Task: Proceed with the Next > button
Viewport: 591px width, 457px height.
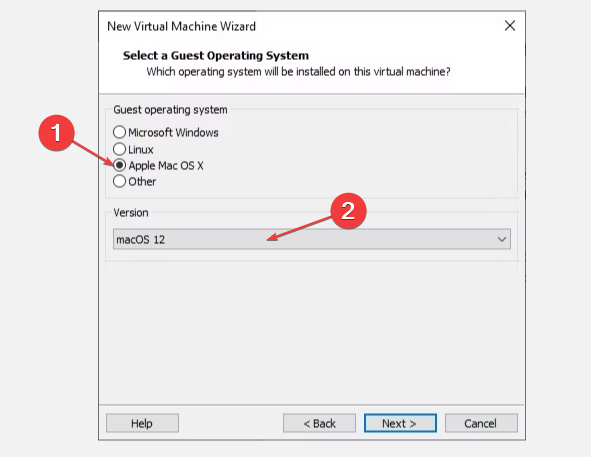Action: click(400, 423)
